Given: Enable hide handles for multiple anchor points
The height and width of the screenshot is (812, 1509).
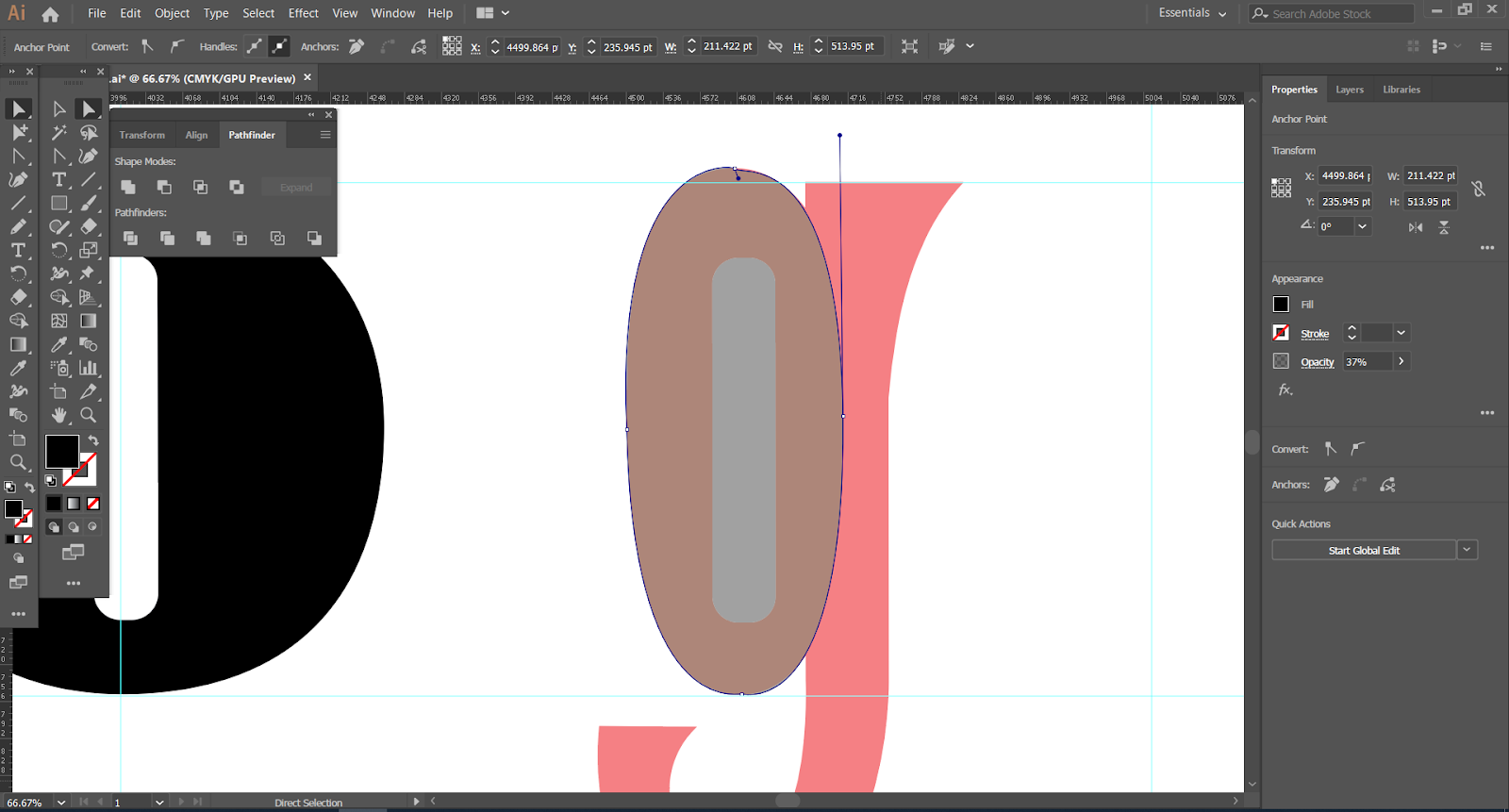Looking at the screenshot, I should pos(279,46).
